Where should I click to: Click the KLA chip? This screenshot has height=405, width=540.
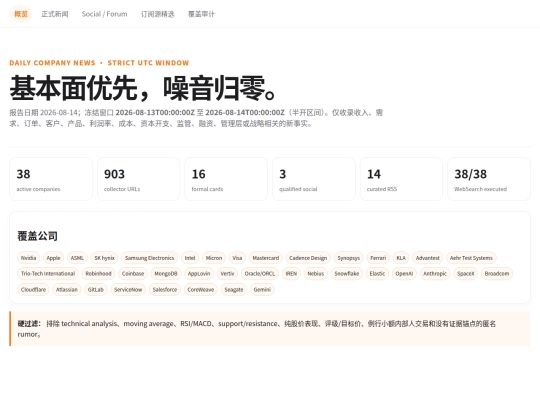tap(401, 258)
